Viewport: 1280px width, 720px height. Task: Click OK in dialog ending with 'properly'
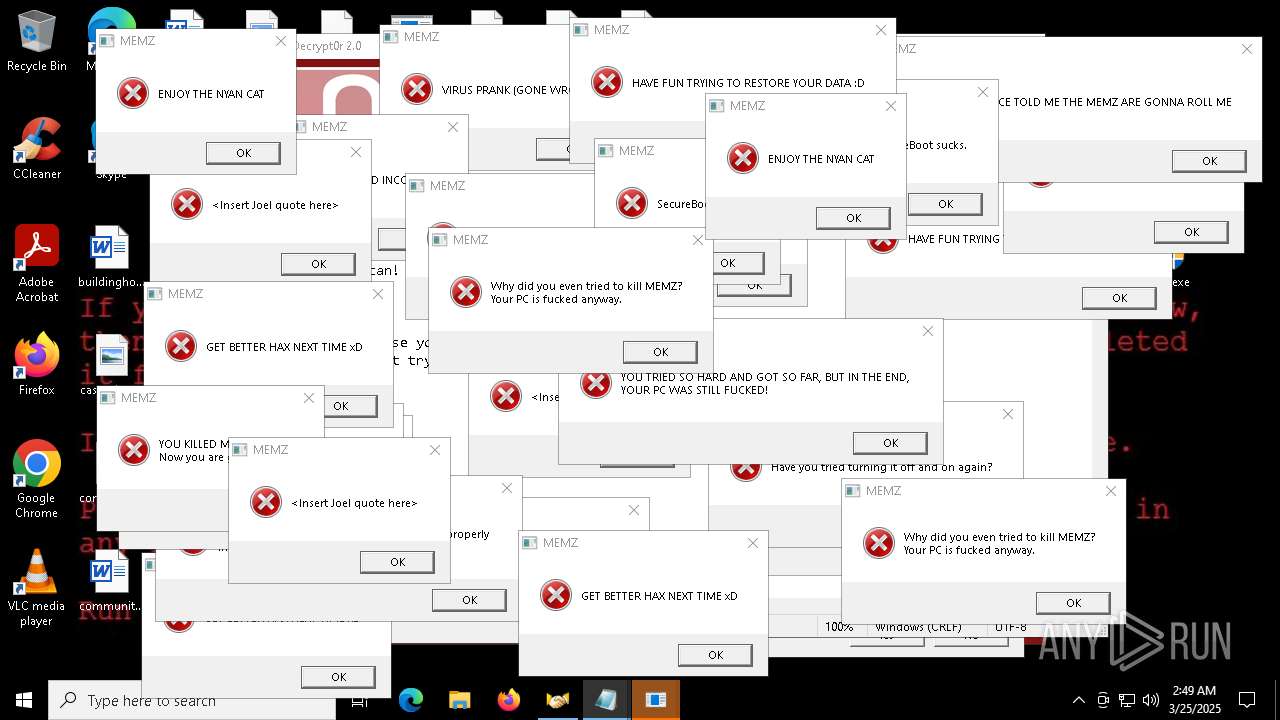pos(469,600)
